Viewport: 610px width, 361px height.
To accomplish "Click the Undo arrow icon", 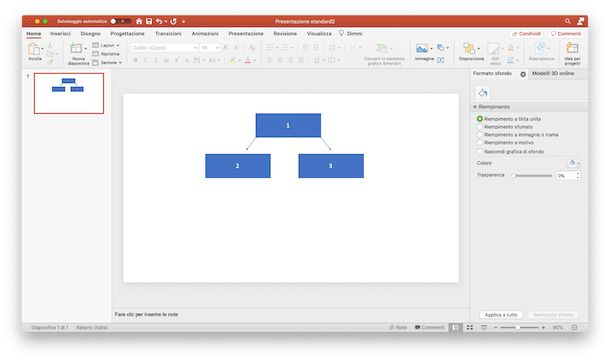I will (x=159, y=21).
